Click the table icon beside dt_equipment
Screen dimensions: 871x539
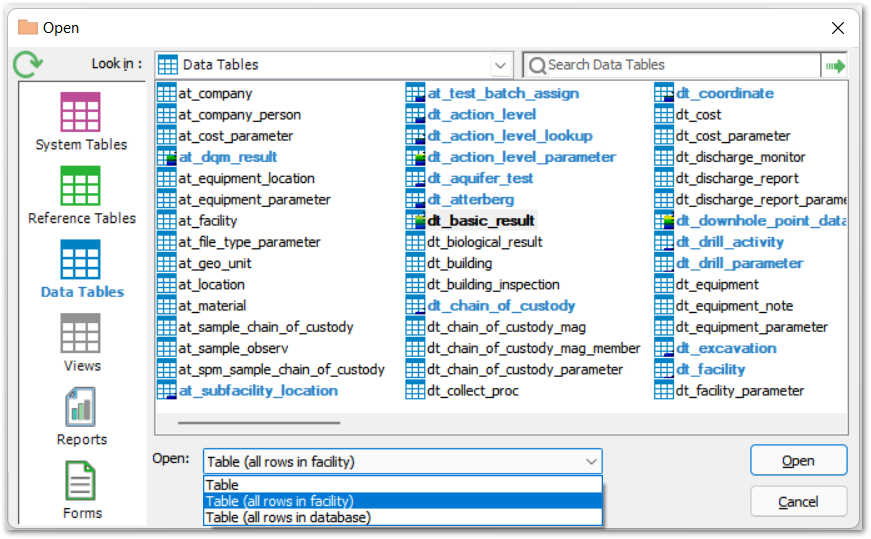(664, 284)
